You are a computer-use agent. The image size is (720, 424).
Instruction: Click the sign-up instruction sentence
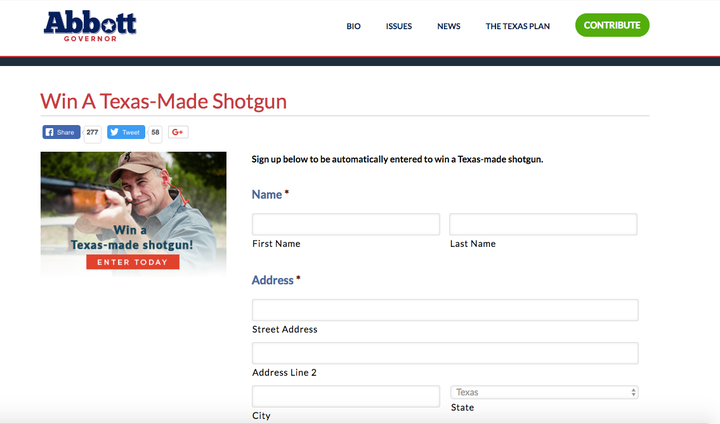pyautogui.click(x=397, y=159)
